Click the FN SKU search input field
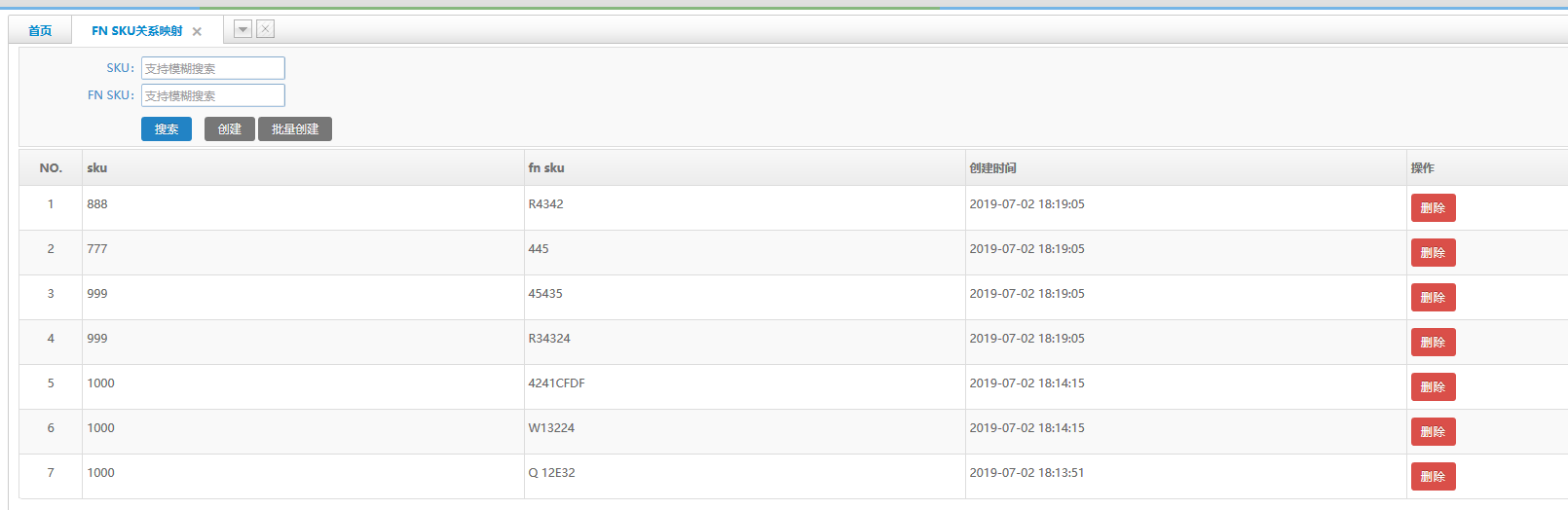This screenshot has height=510, width=1568. (x=212, y=95)
